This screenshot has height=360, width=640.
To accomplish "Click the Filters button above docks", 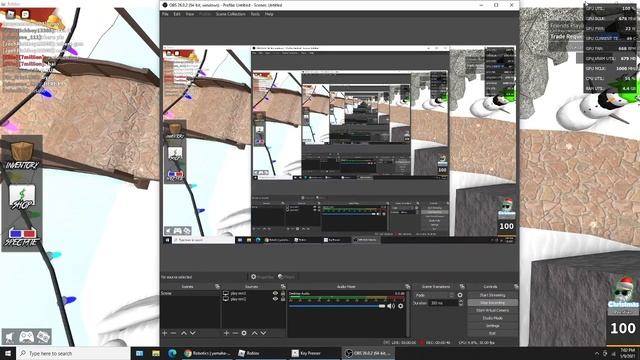I will pos(287,277).
